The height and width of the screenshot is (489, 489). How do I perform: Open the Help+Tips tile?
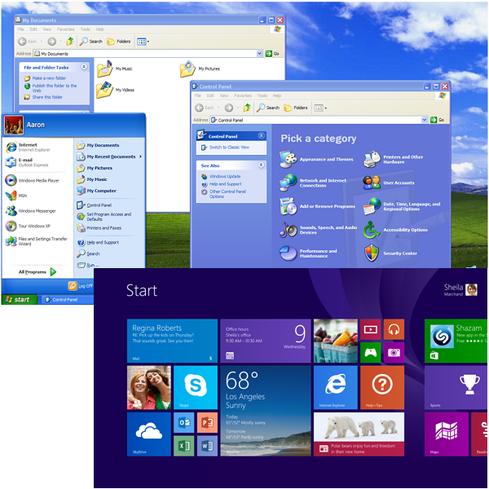coord(382,387)
